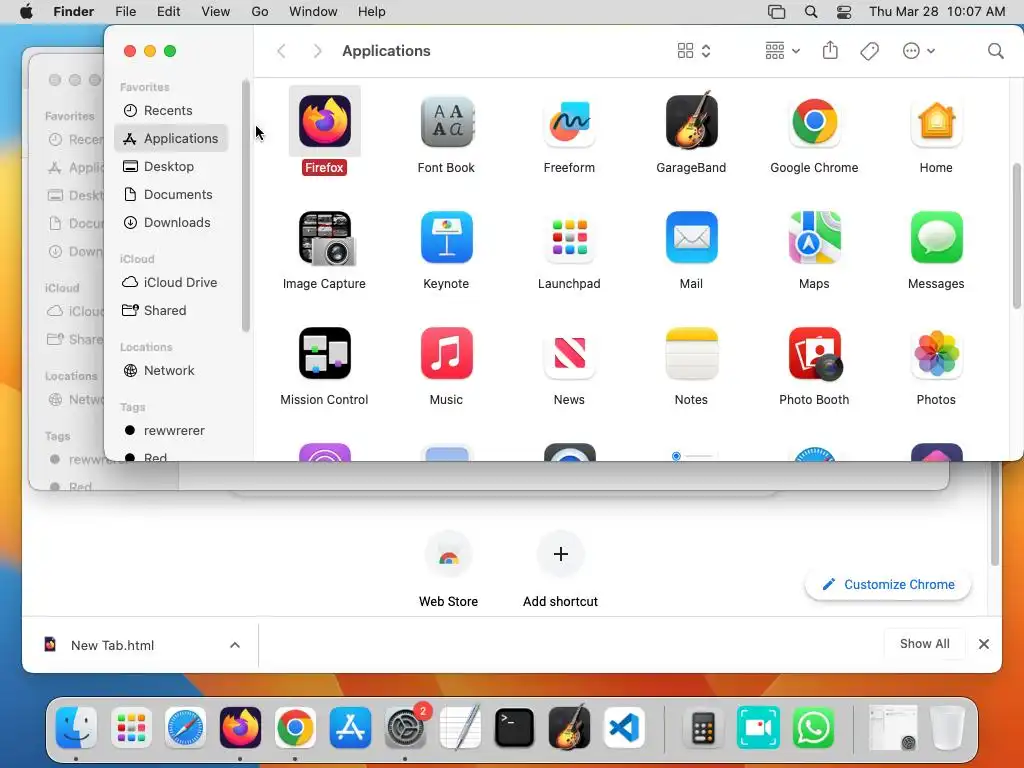Open the icon view switcher dropdown

[x=694, y=51]
